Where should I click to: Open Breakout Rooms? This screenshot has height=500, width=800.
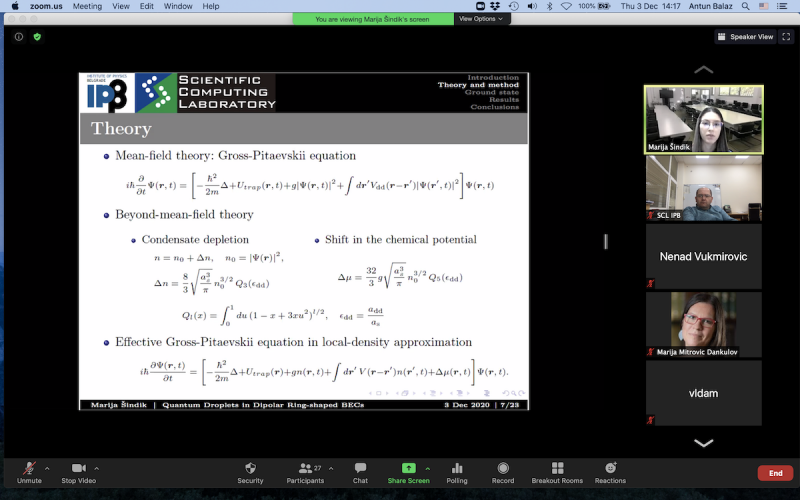[x=555, y=468]
